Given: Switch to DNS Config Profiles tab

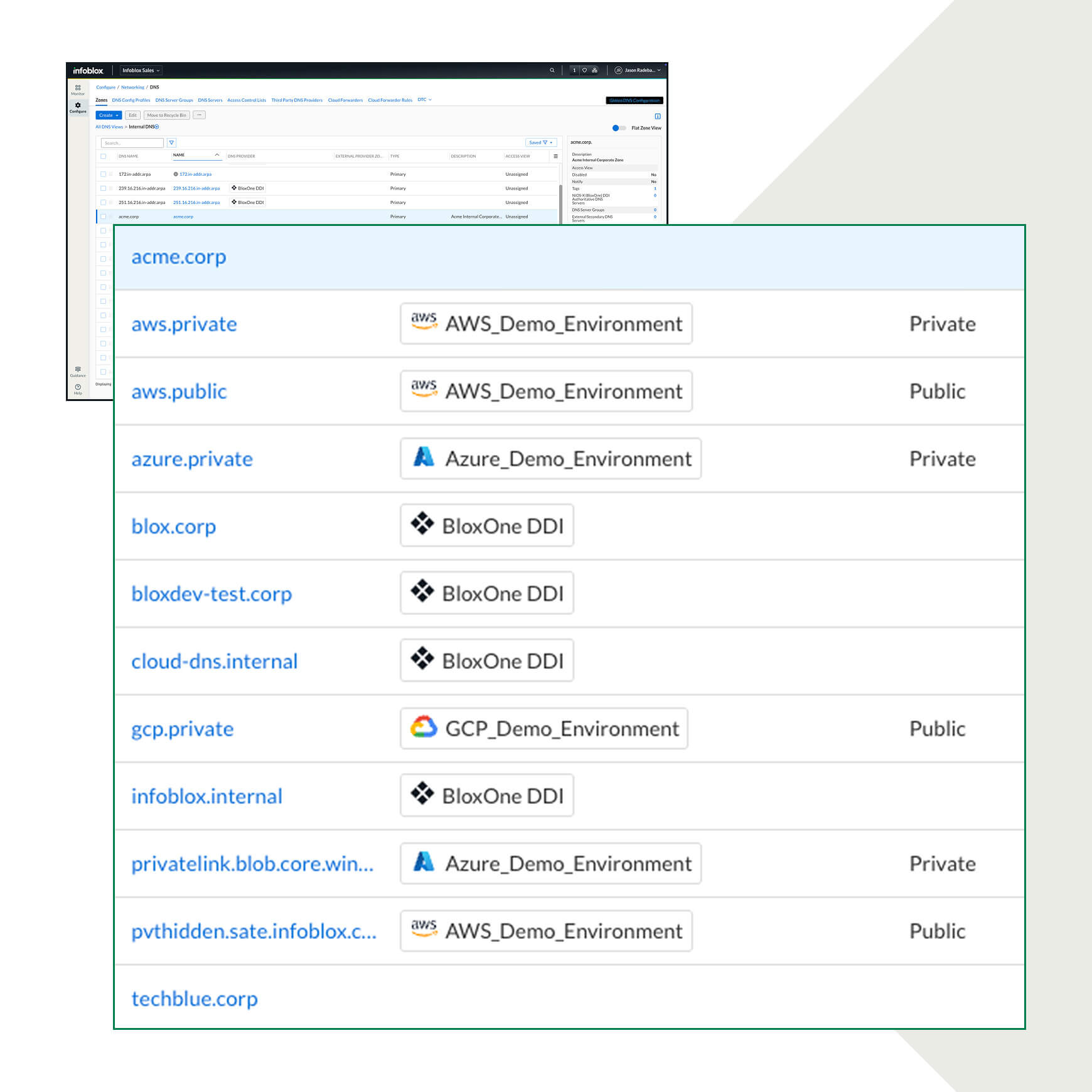Looking at the screenshot, I should point(131,100).
